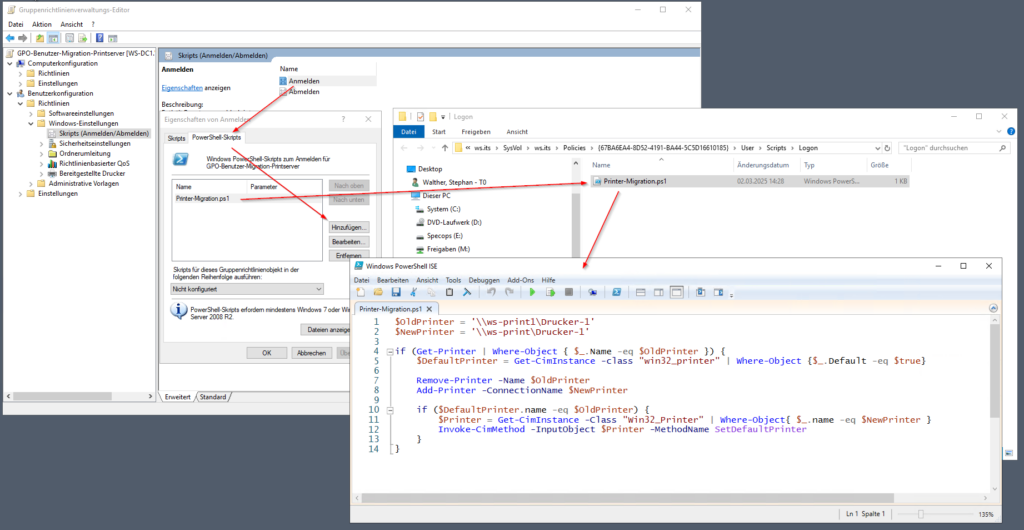The width and height of the screenshot is (1024, 530).
Task: Select Bereitgestellte Drucker in the tree
Action: pos(92,174)
